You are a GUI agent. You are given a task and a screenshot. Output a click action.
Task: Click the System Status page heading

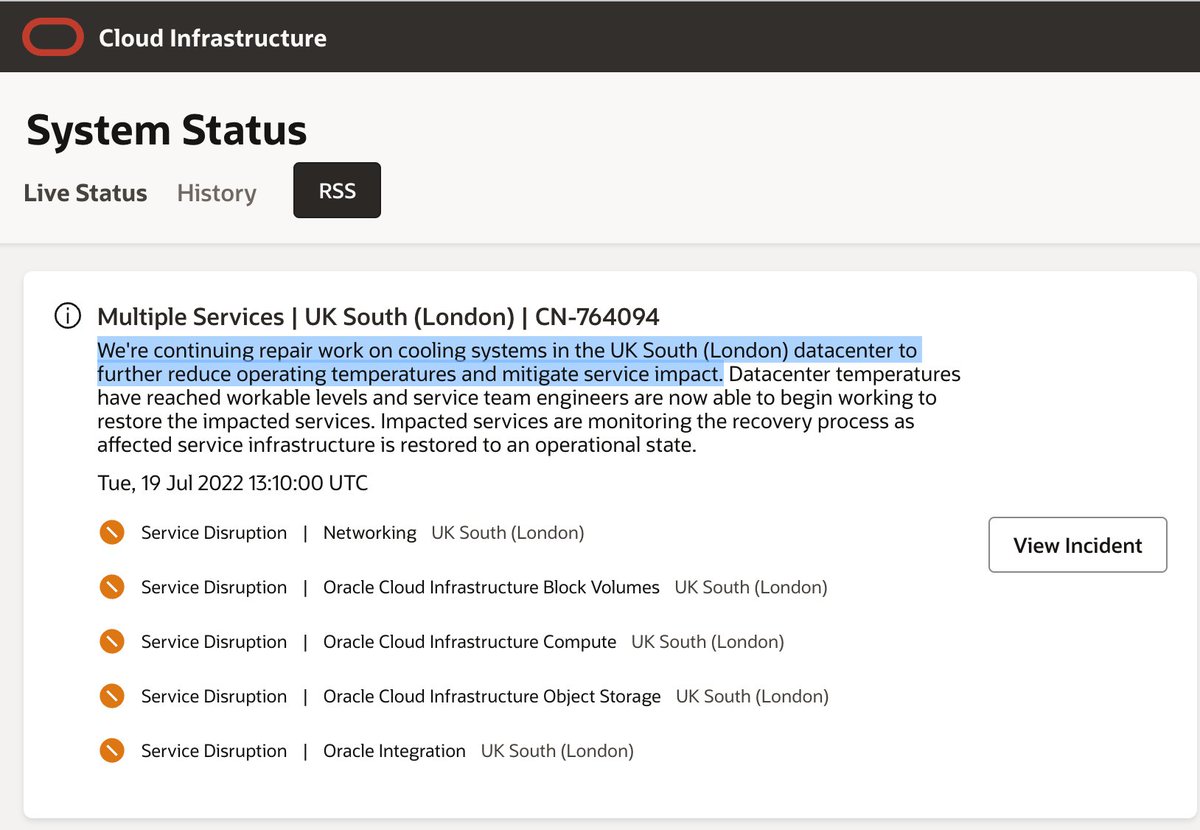[166, 130]
